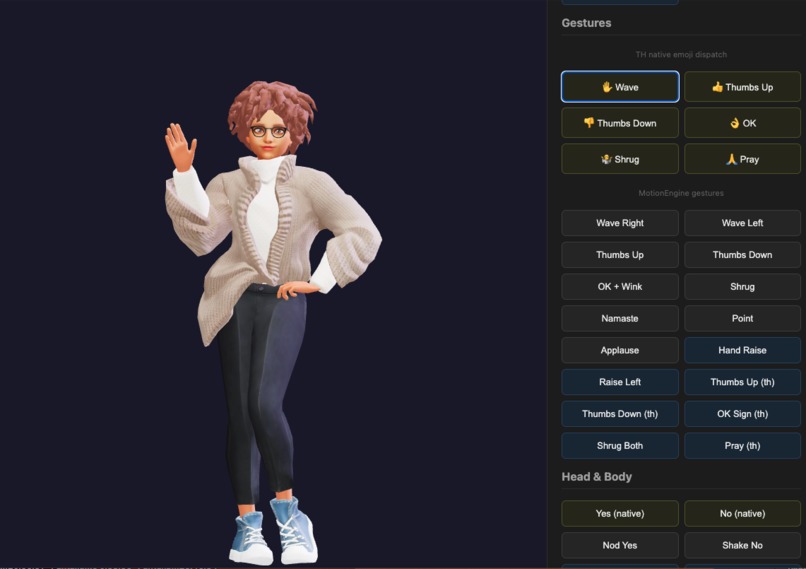The width and height of the screenshot is (806, 569).
Task: Play the Wave Right gesture
Action: point(620,223)
